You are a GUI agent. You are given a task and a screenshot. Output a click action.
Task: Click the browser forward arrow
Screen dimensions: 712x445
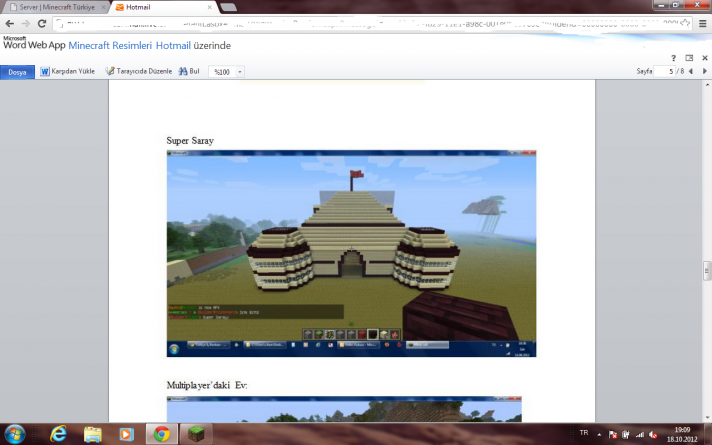tap(25, 24)
